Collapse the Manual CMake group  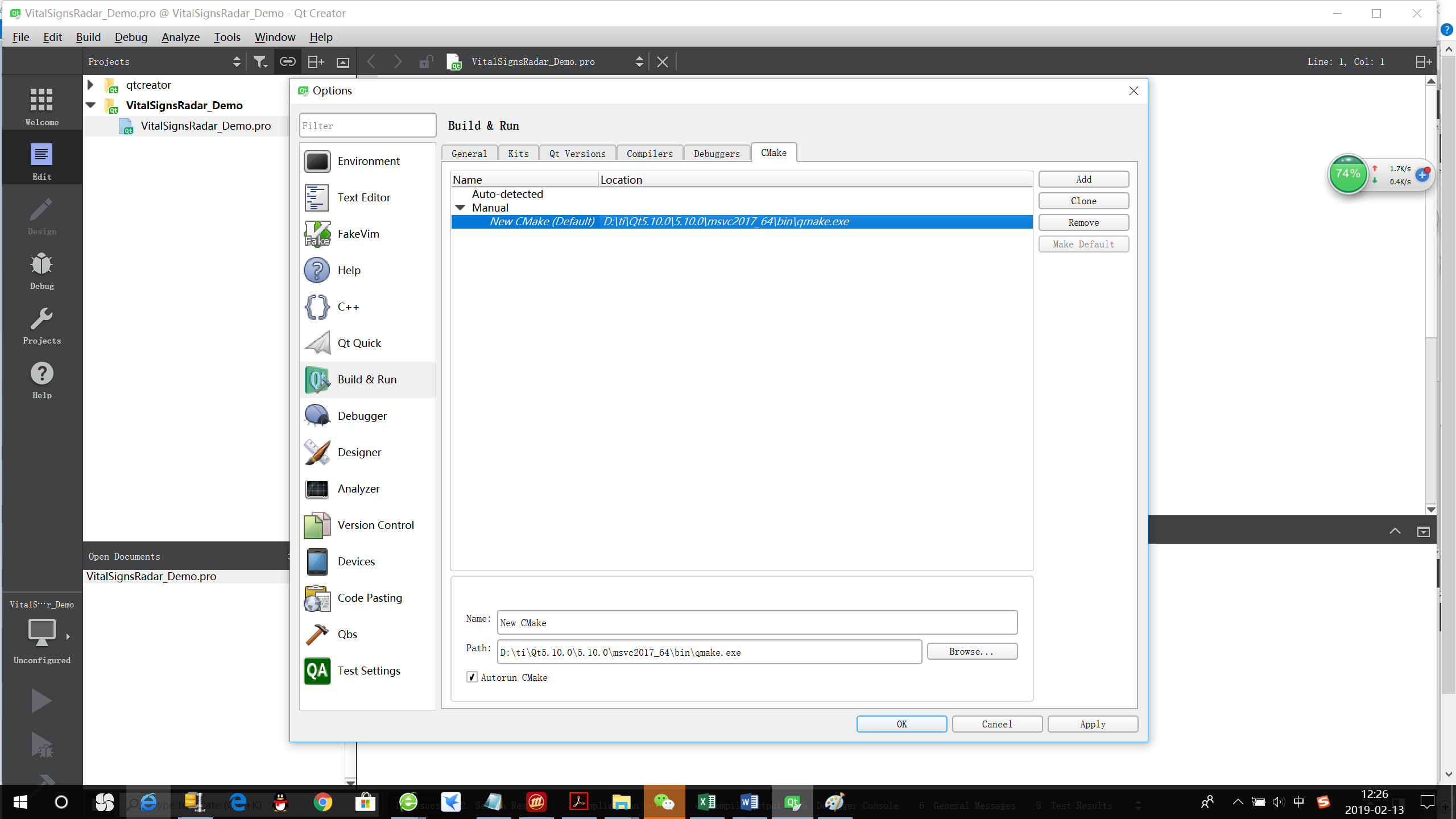pos(460,208)
